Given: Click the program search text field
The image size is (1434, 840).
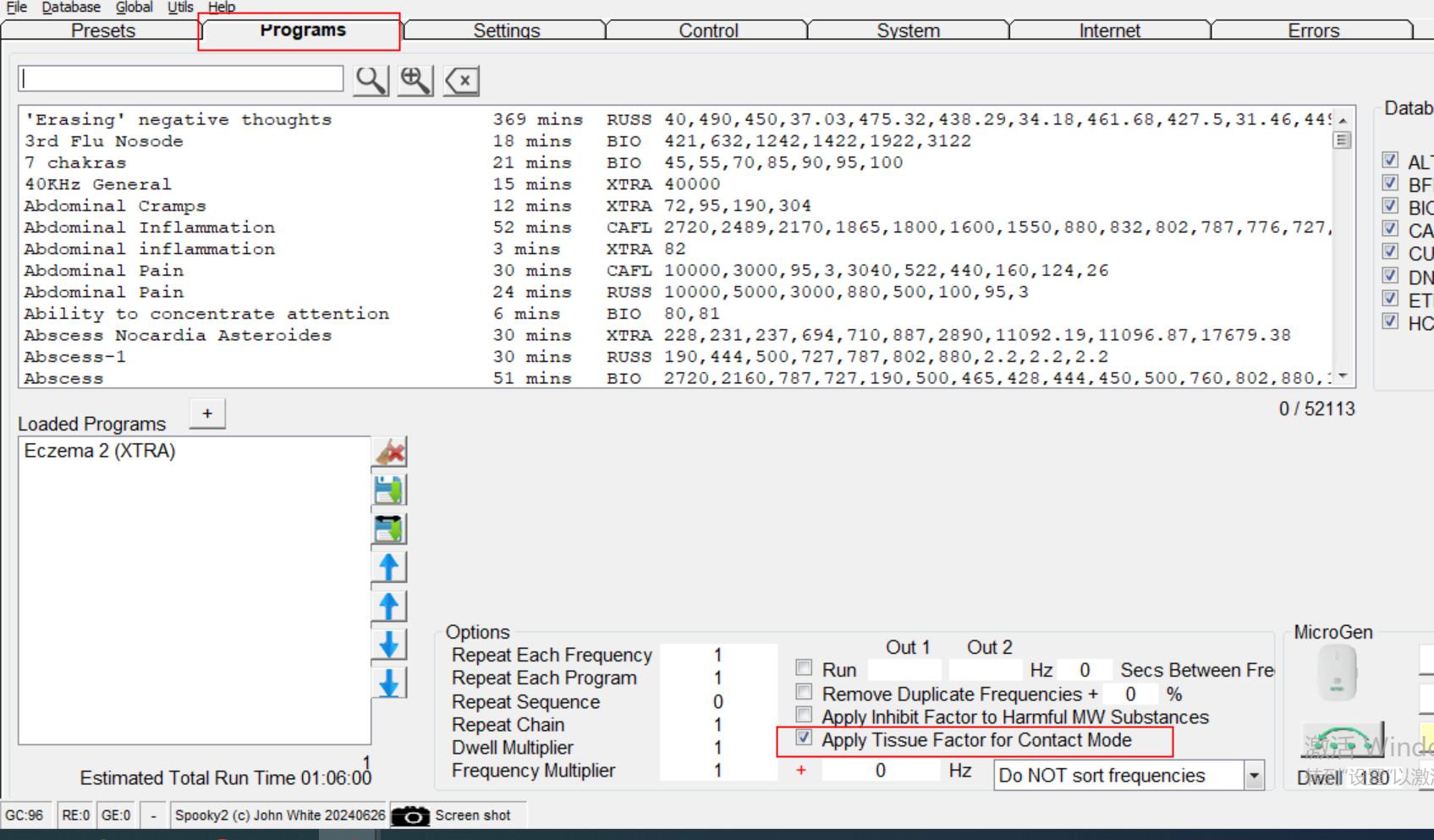Looking at the screenshot, I should tap(181, 79).
